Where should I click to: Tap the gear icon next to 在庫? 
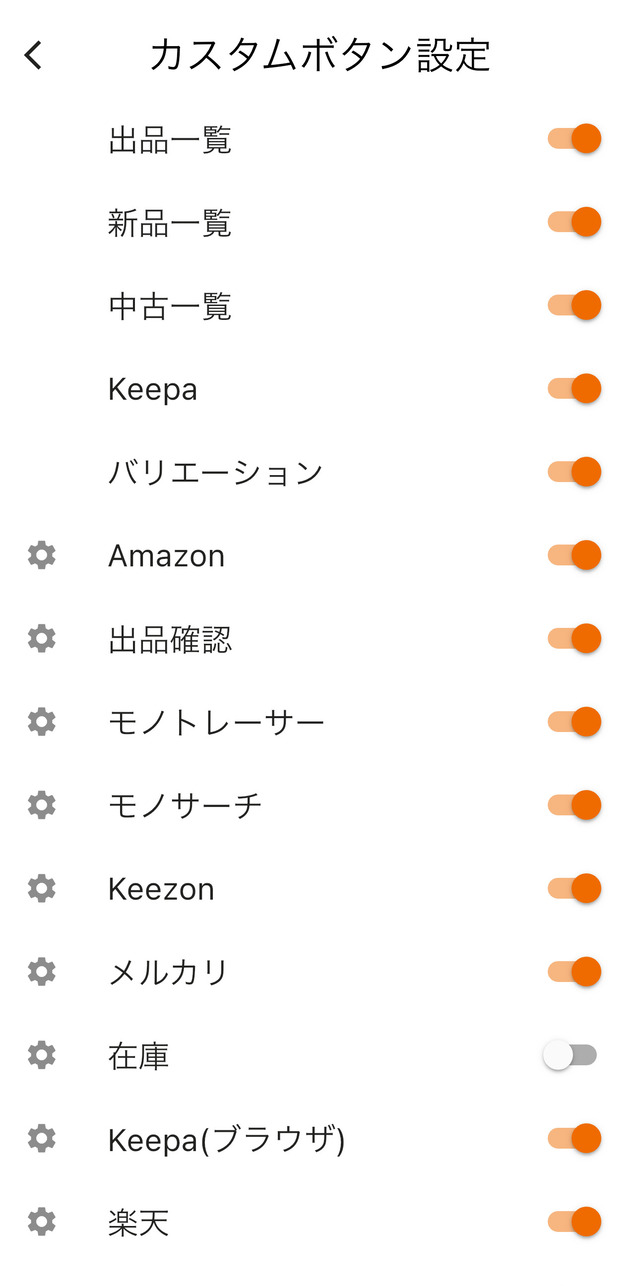[41, 1054]
